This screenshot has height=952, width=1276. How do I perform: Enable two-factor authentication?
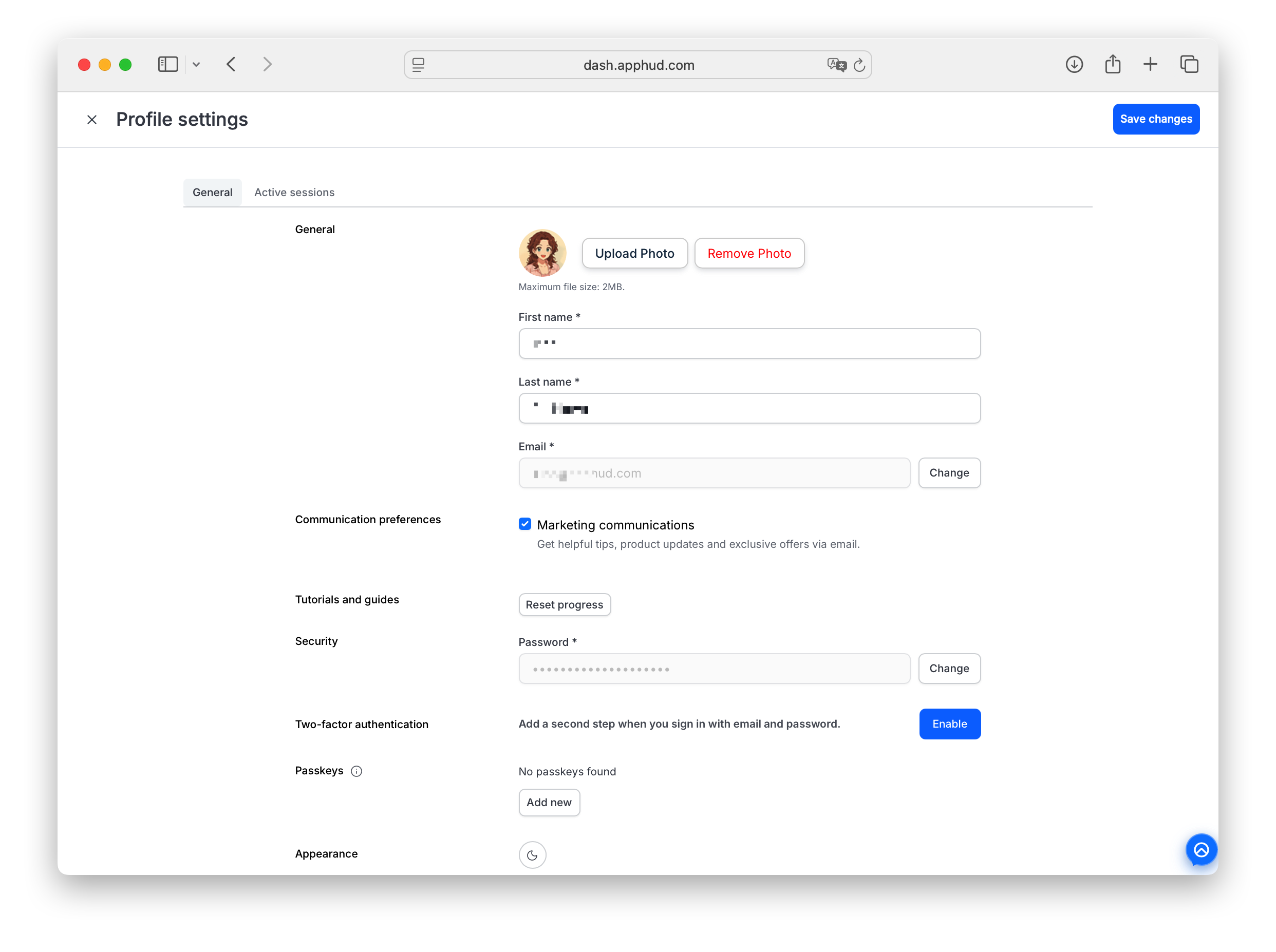pos(949,724)
